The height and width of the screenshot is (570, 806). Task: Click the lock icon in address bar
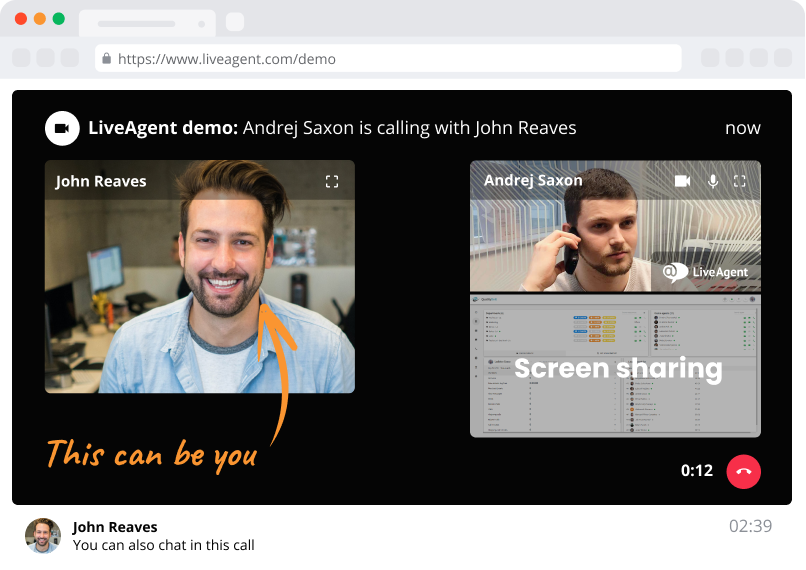coord(105,59)
